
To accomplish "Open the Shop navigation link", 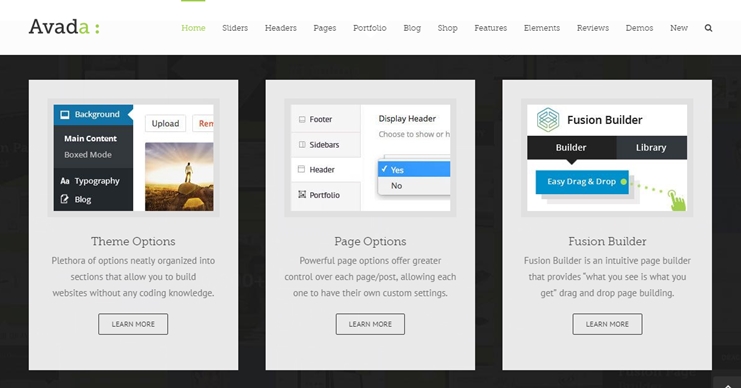I will tap(447, 28).
